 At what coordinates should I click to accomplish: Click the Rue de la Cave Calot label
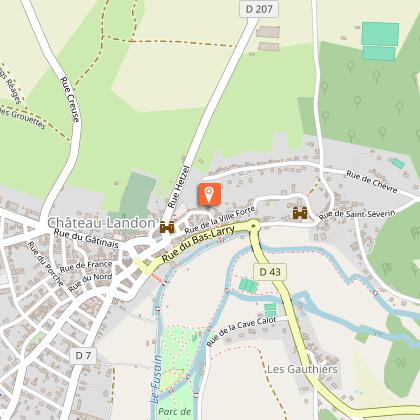[241, 331]
